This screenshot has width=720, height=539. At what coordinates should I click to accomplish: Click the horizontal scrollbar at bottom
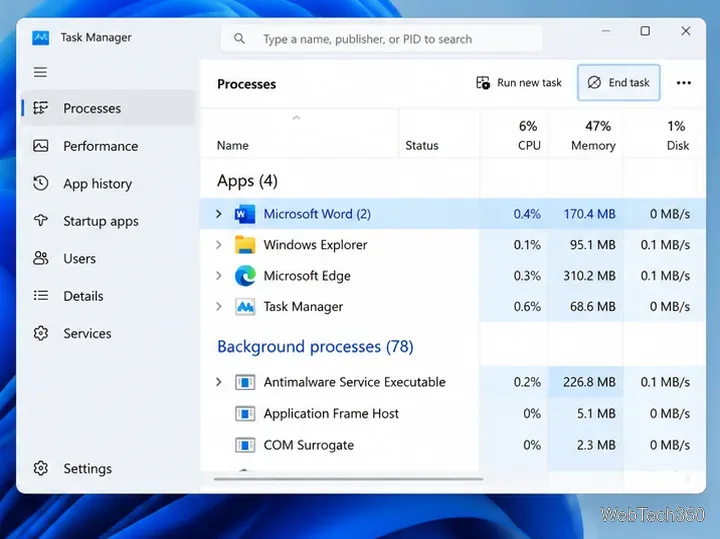pyautogui.click(x=349, y=479)
